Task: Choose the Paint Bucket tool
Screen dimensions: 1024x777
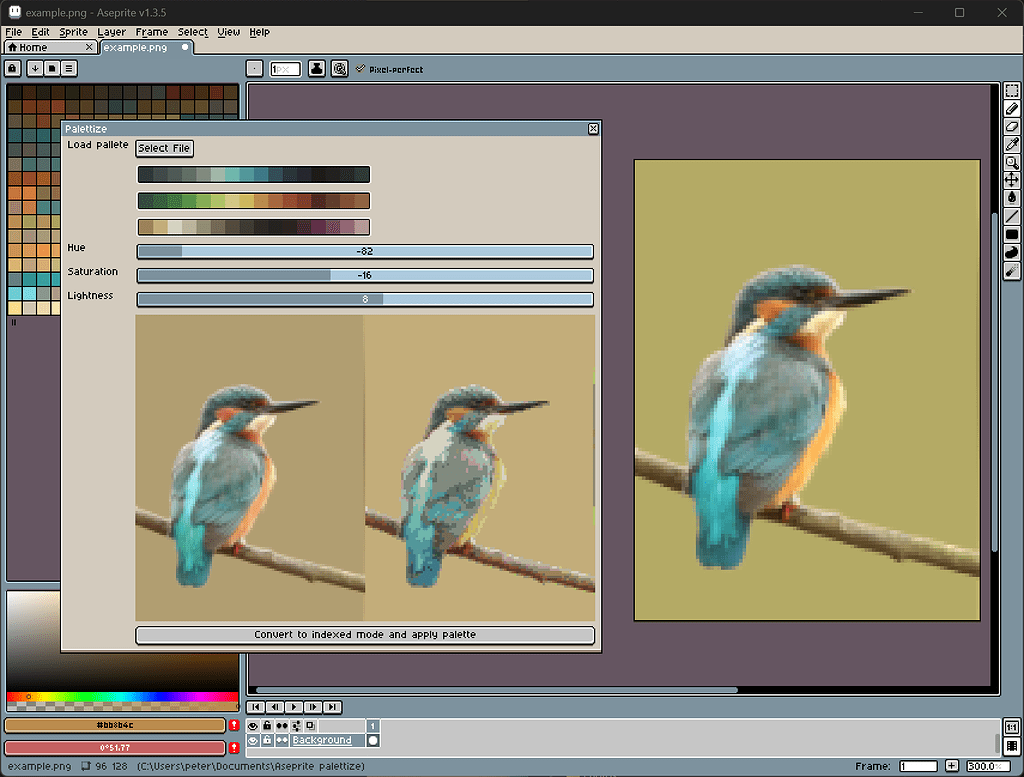Action: point(1011,198)
